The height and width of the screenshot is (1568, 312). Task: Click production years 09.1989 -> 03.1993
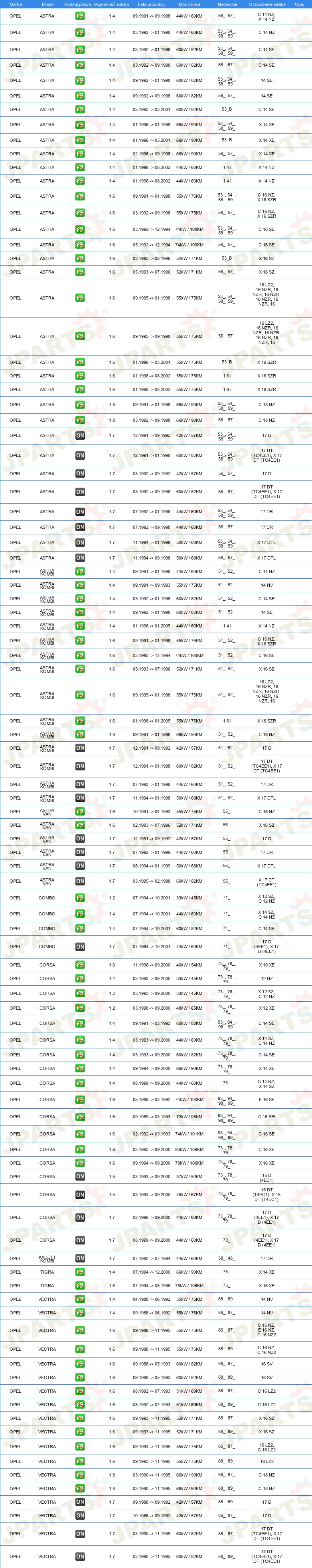152,1116
